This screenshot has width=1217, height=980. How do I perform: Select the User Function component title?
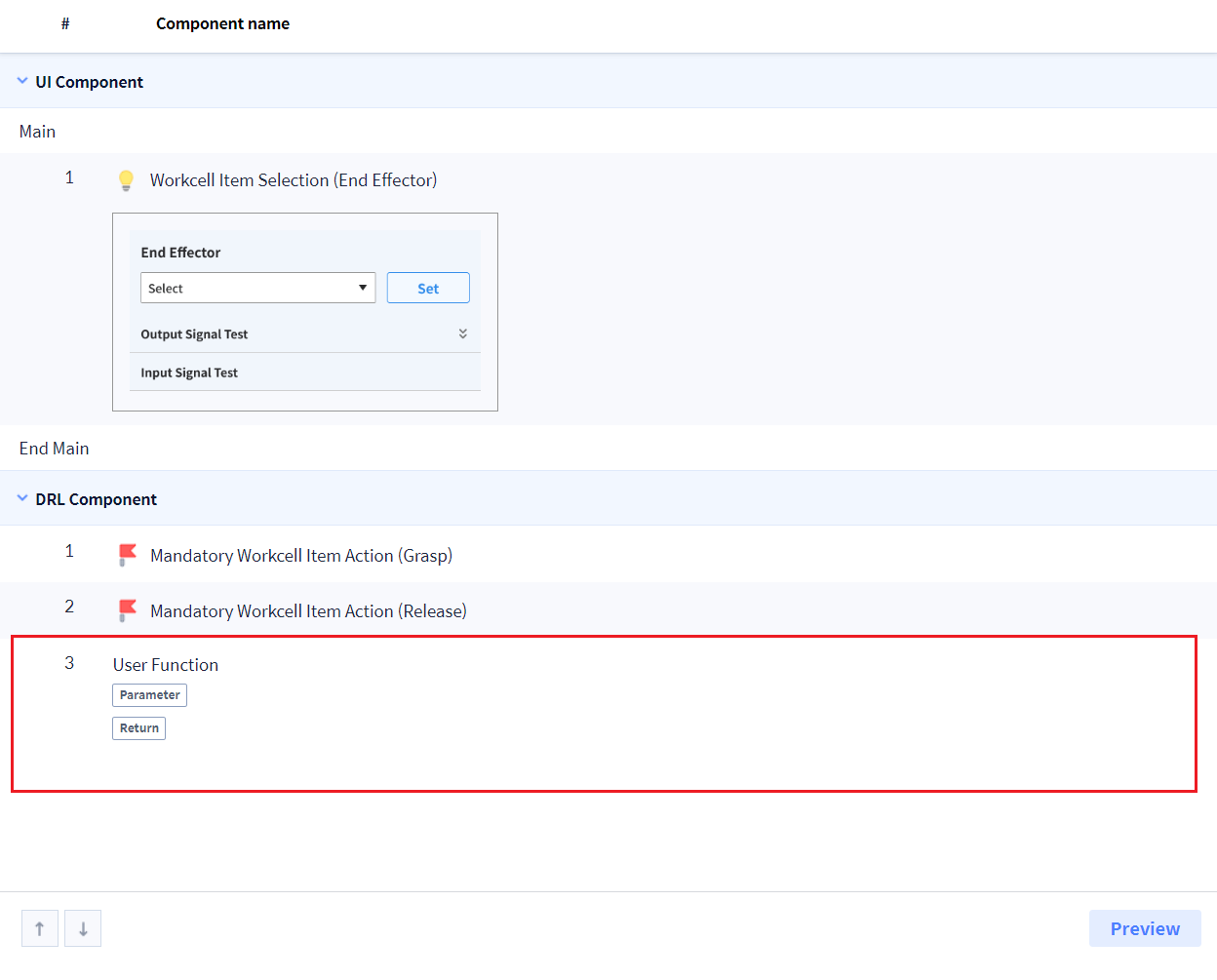click(x=166, y=665)
